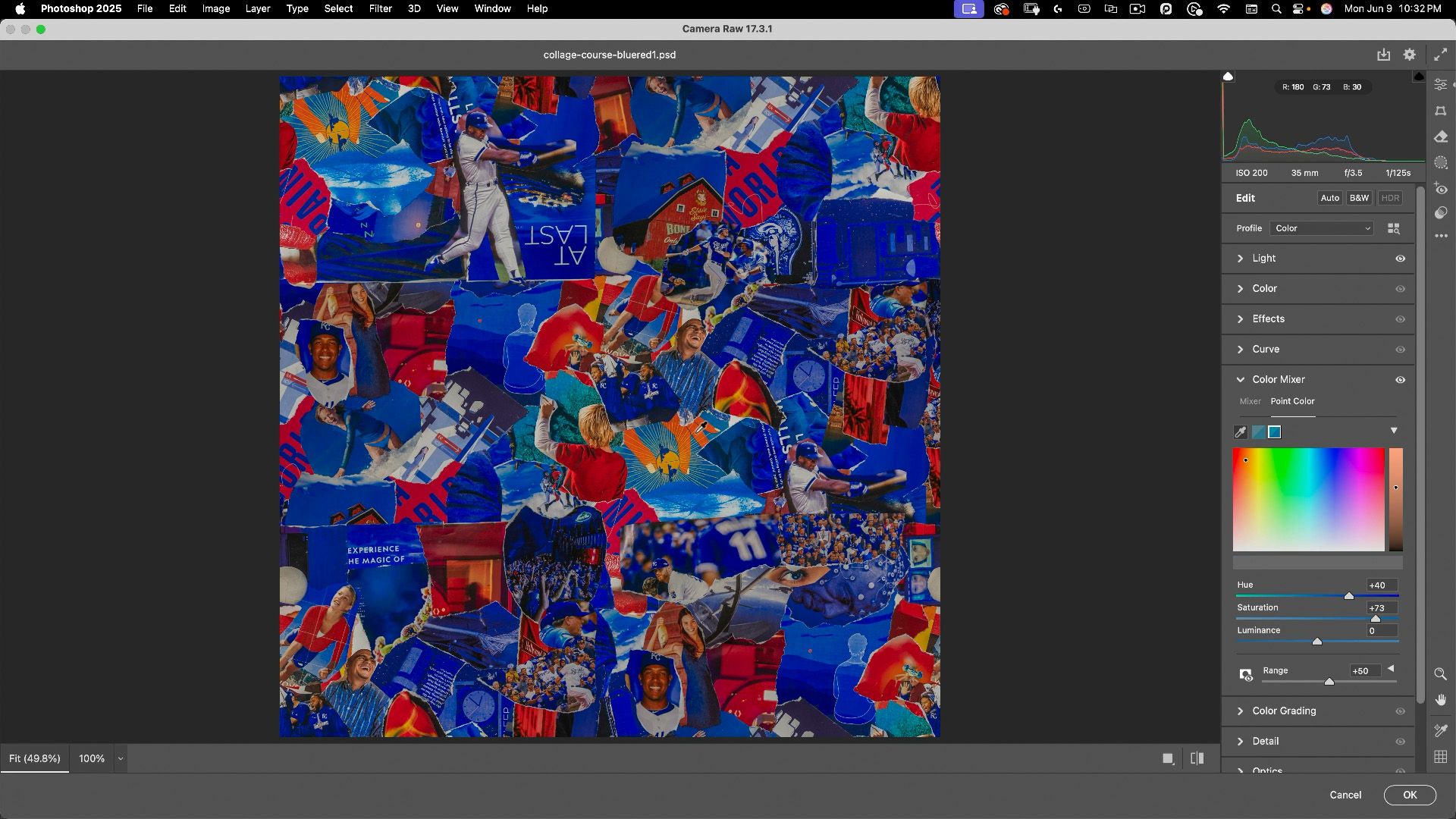Image resolution: width=1456 pixels, height=819 pixels.
Task: Toggle the grid overlay icon
Action: coord(1441,757)
